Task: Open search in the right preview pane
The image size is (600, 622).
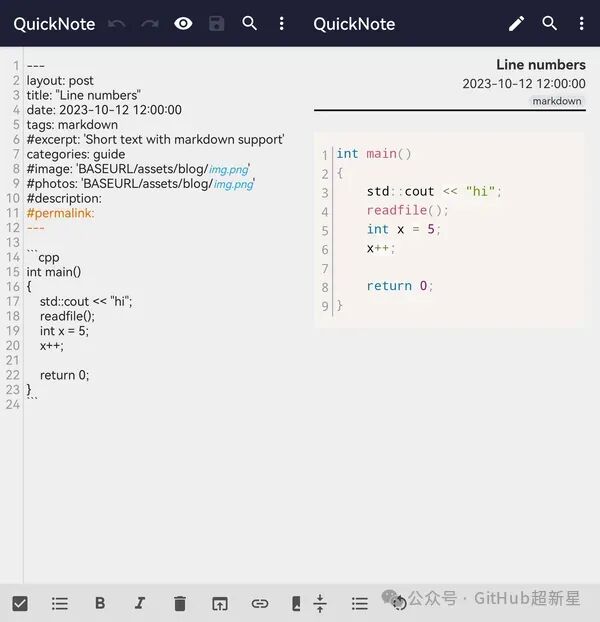Action: click(550, 24)
